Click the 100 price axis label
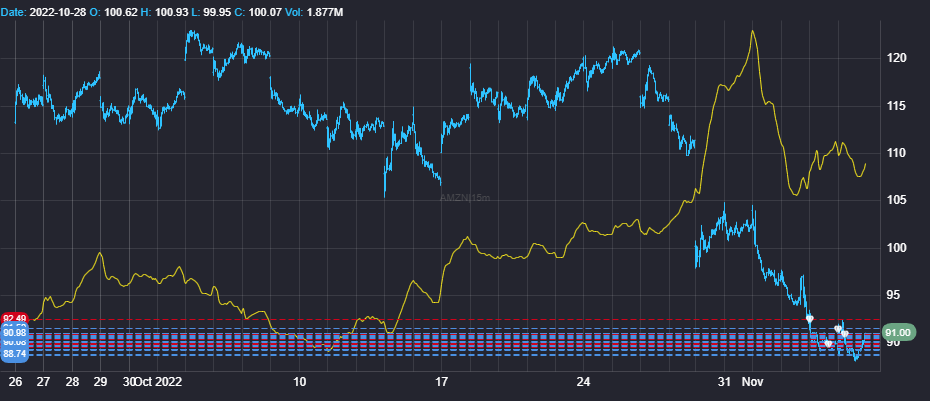The image size is (930, 401). 897,247
